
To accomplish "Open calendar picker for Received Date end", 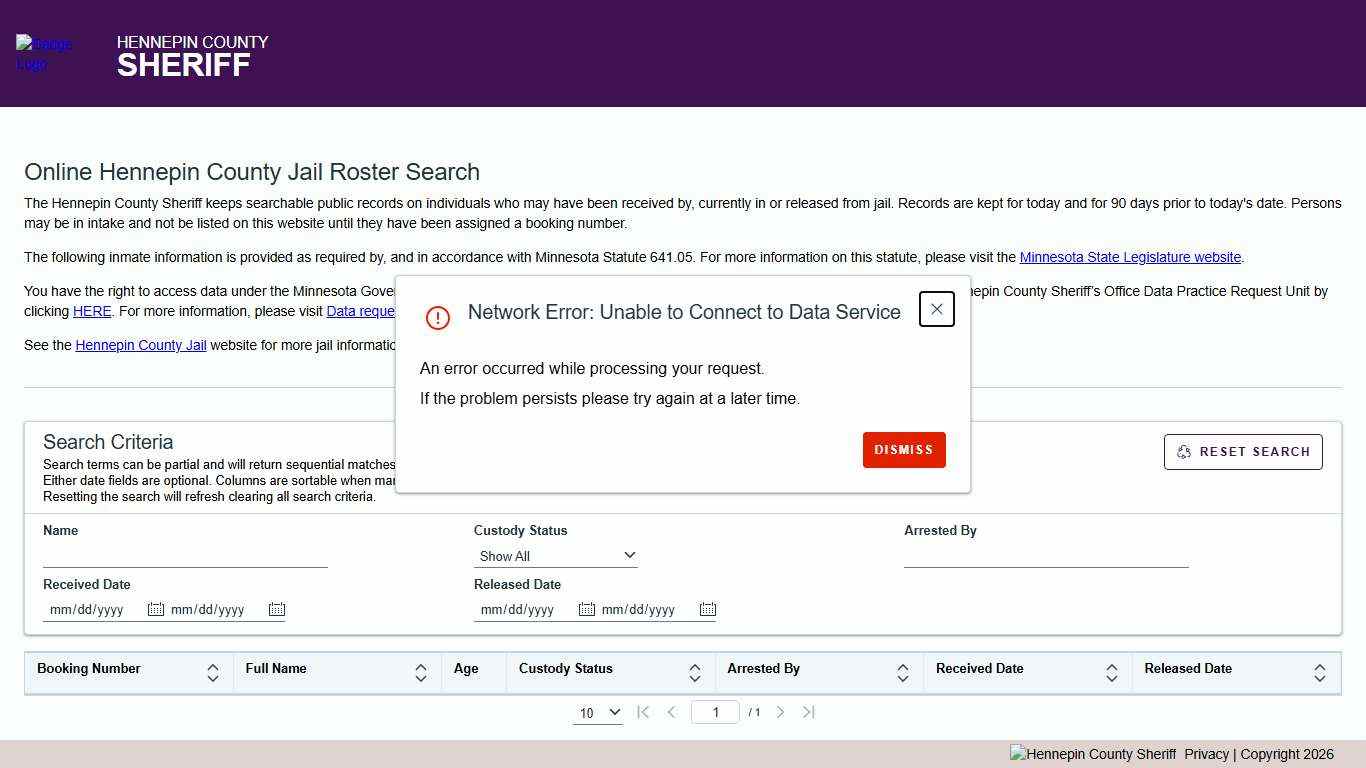I will click(x=277, y=609).
